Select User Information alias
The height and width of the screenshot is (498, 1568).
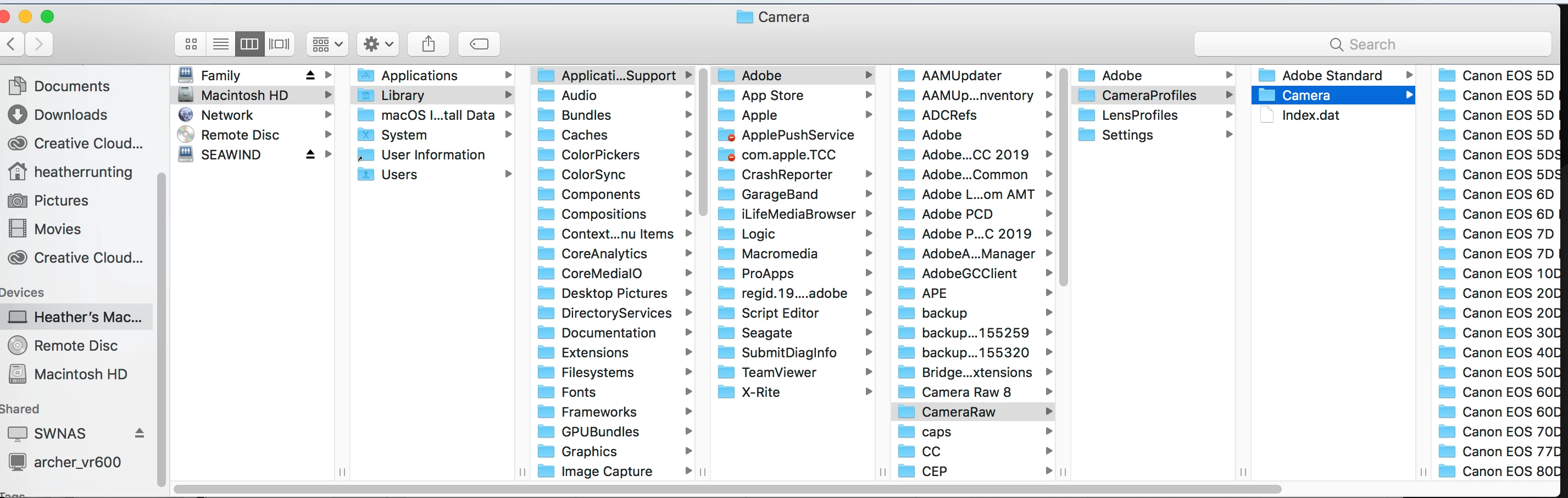coord(434,154)
